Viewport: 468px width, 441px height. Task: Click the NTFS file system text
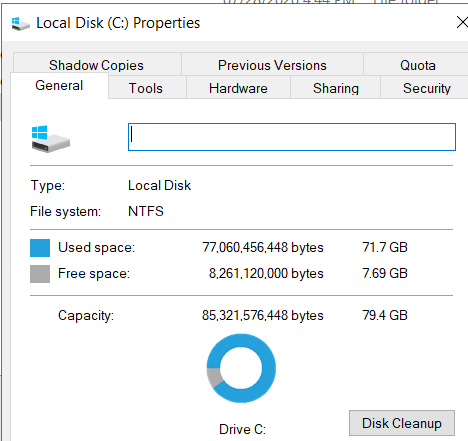(x=146, y=211)
